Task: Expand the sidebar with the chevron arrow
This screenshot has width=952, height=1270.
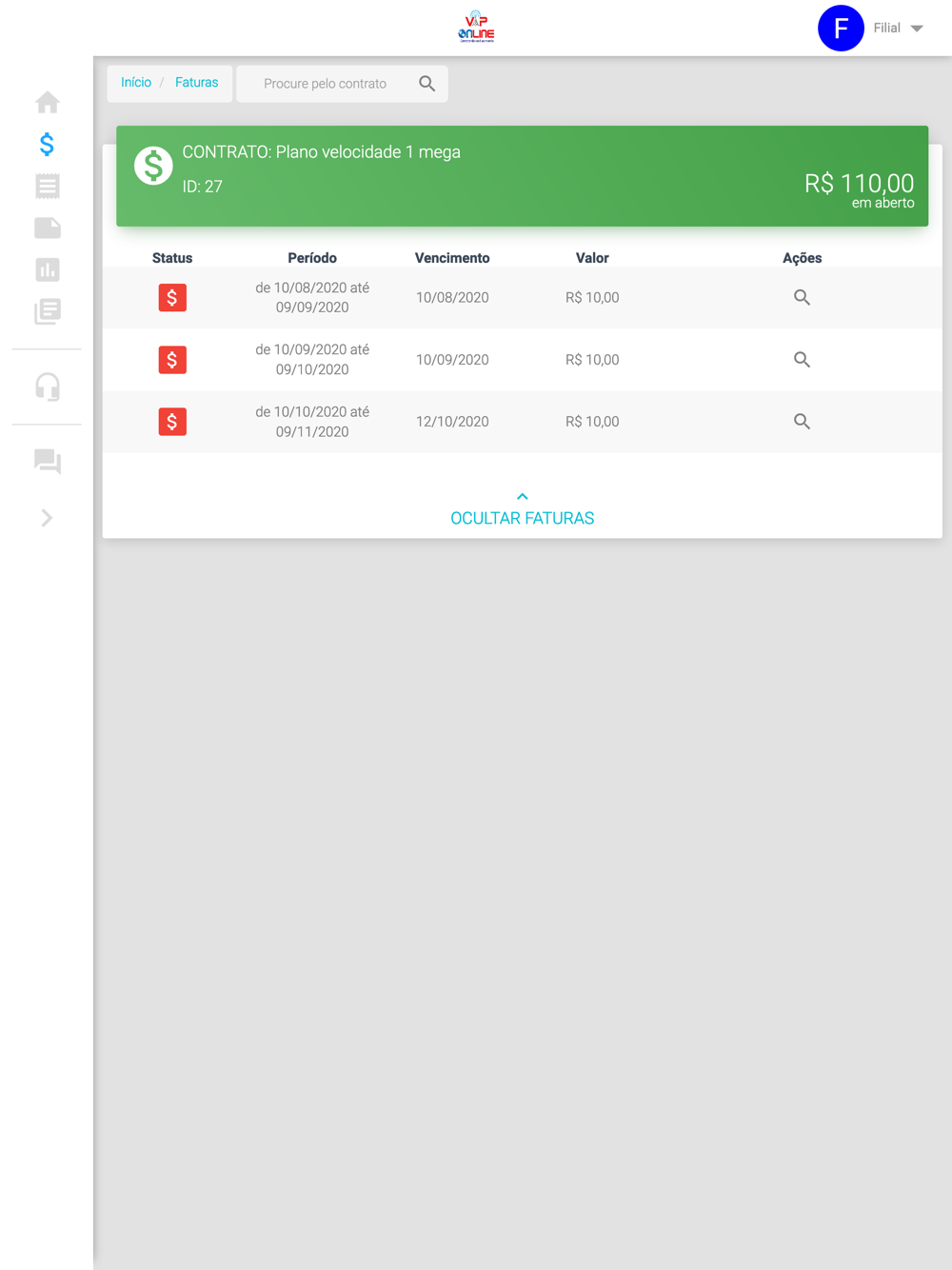Action: (47, 518)
